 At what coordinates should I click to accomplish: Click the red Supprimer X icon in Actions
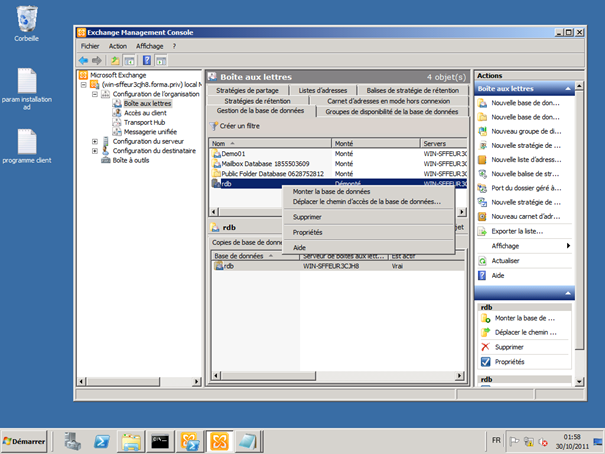[485, 347]
